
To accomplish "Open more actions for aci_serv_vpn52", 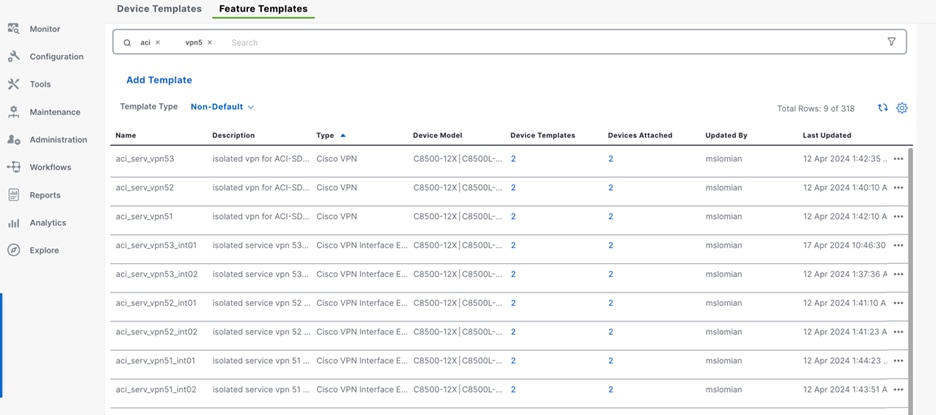I will click(x=898, y=187).
